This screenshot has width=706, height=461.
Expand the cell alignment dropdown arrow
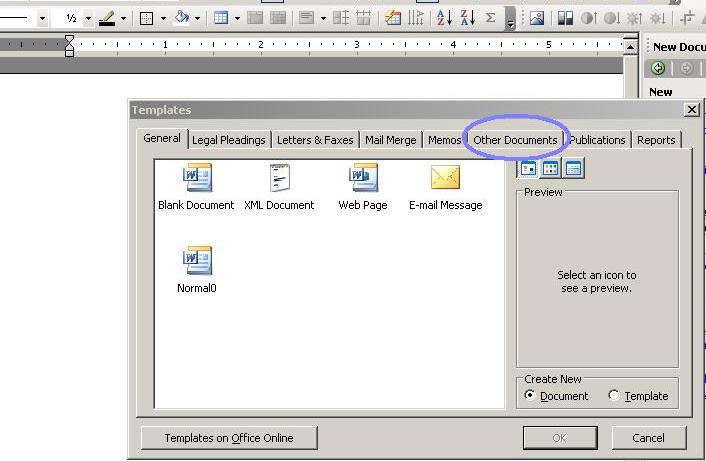(323, 19)
